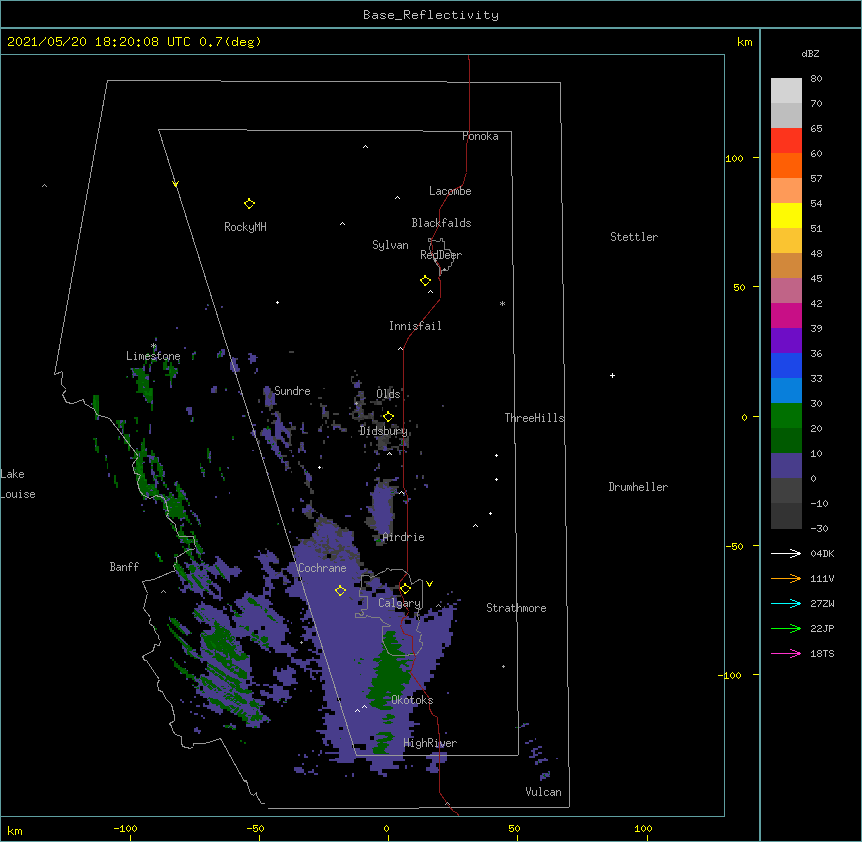Viewport: 862px width, 842px height.
Task: Click the Olds label
Action: (x=388, y=394)
